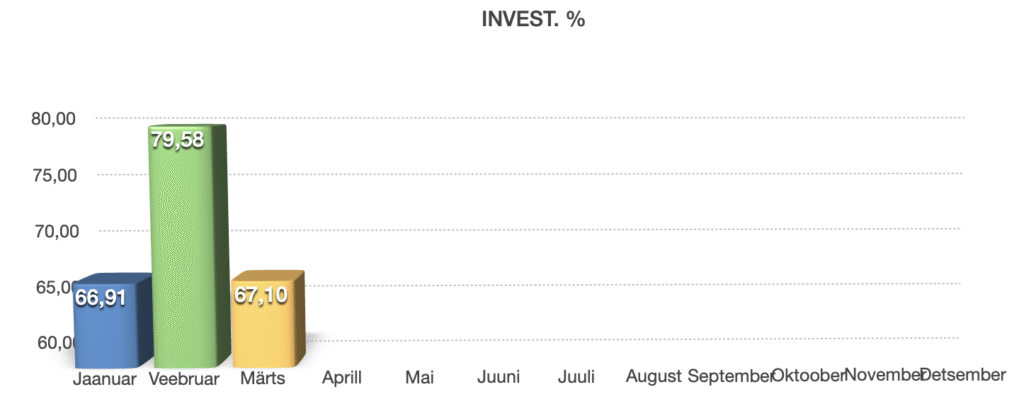Select the 66,91 data label

pyautogui.click(x=100, y=298)
